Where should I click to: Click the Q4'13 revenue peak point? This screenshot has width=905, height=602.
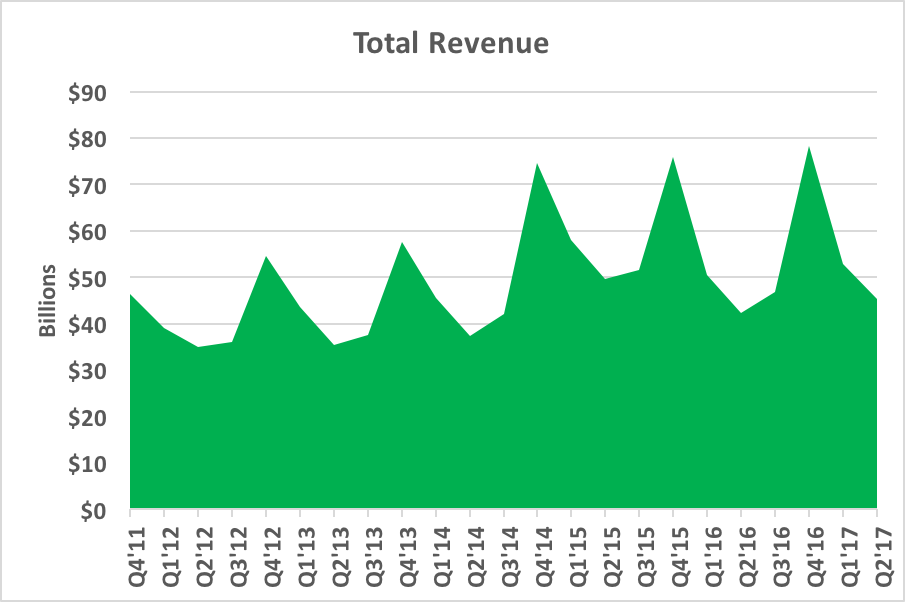click(402, 242)
